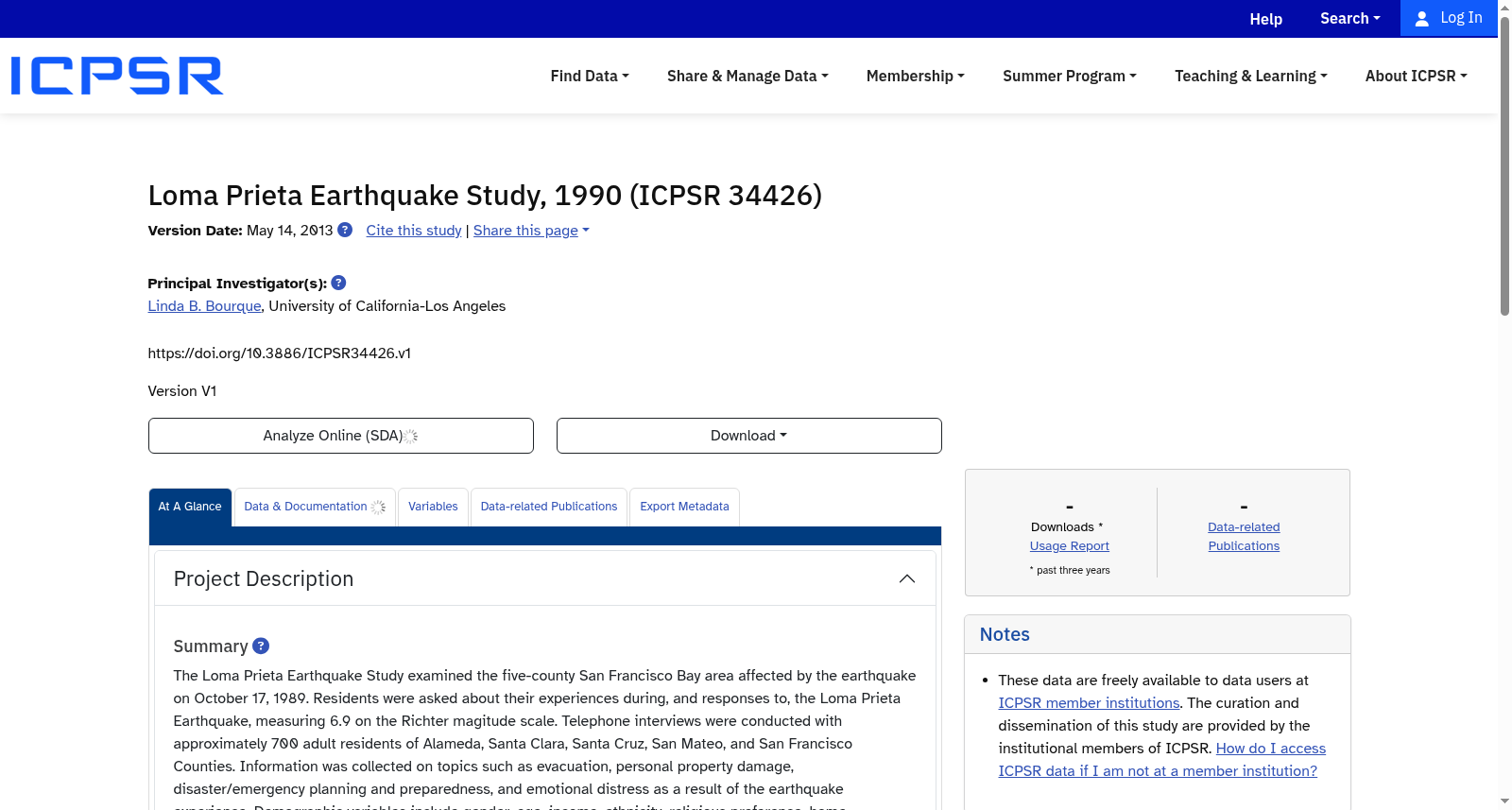
Task: Click the help icon next to Version Date
Action: (345, 230)
